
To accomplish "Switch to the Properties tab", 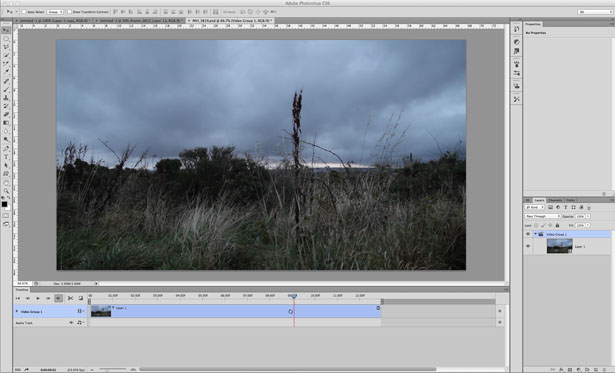I will pyautogui.click(x=533, y=24).
